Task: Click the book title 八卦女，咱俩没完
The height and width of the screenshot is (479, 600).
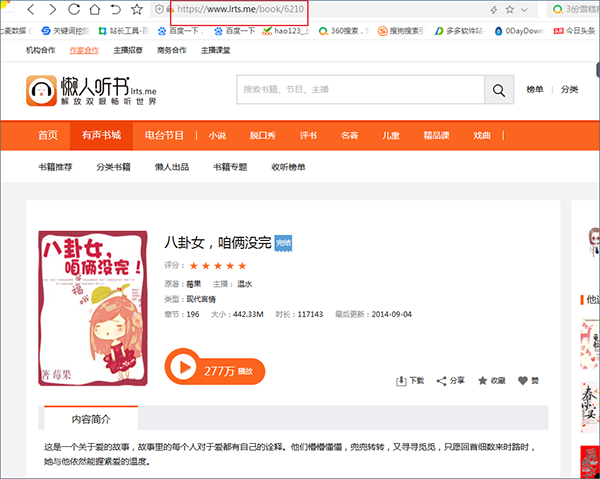Action: point(218,243)
